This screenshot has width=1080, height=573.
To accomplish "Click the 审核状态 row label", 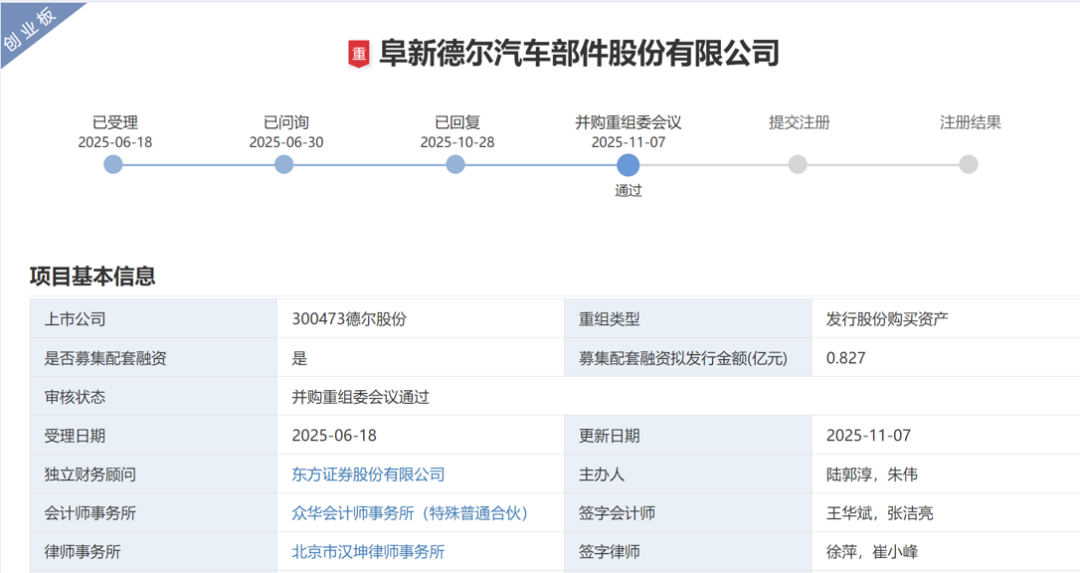I will click(75, 397).
